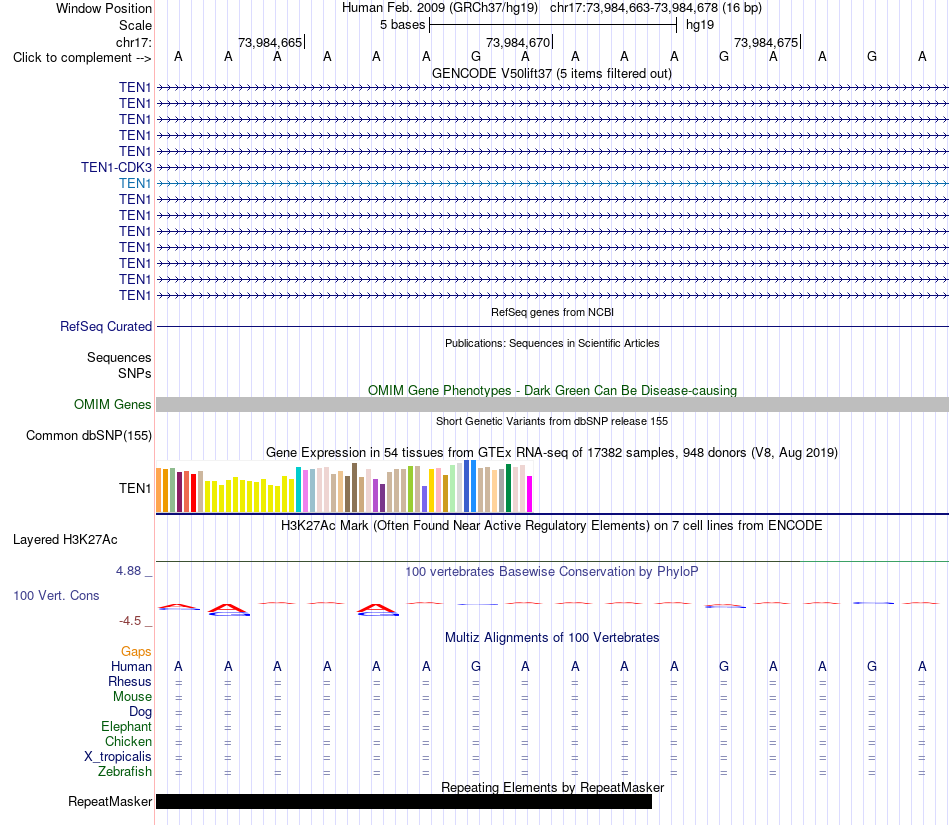Open the RefSeq genes from NCBI track title
This screenshot has width=950, height=825.
click(552, 312)
